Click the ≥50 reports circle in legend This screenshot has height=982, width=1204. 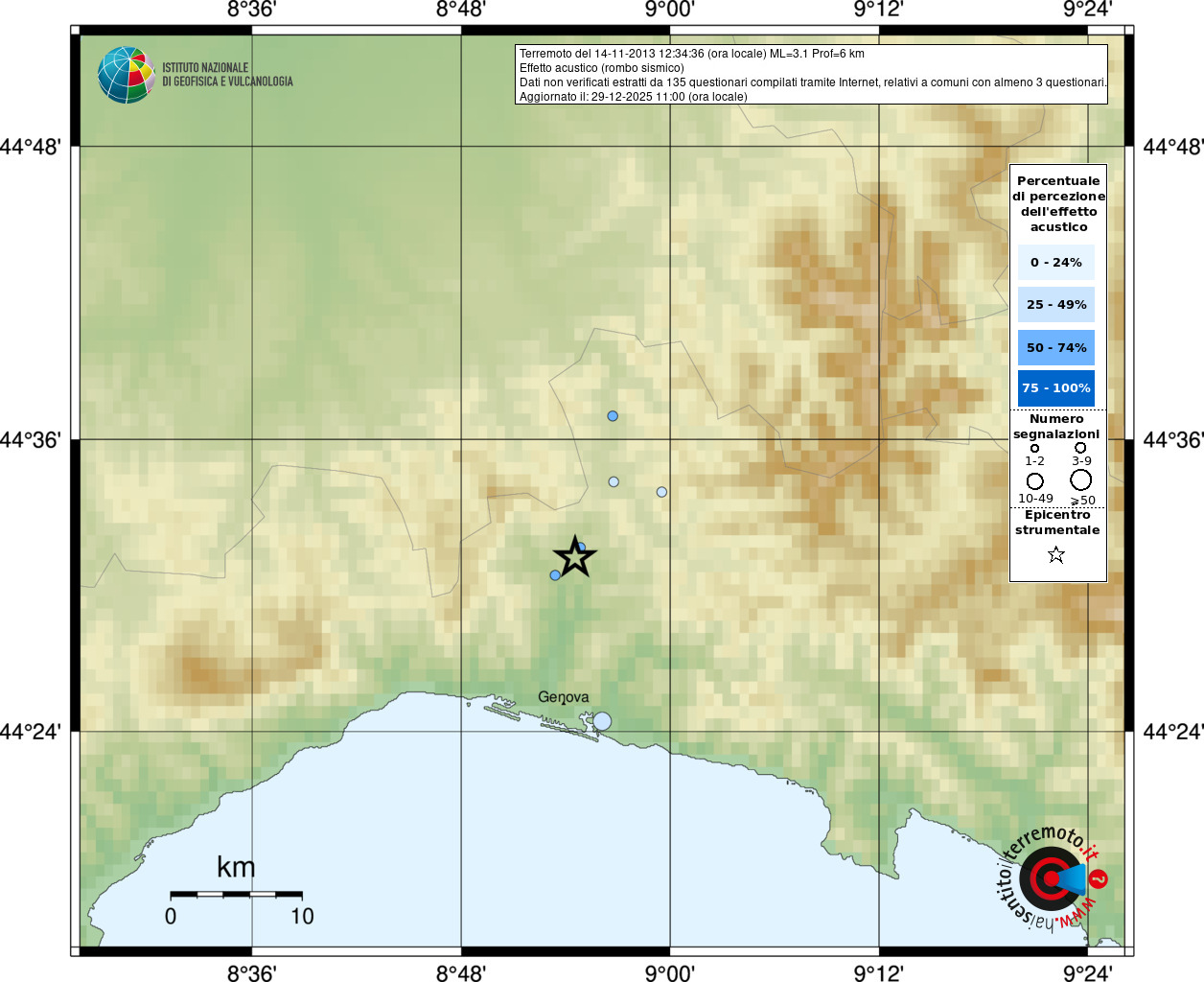coord(1081,480)
